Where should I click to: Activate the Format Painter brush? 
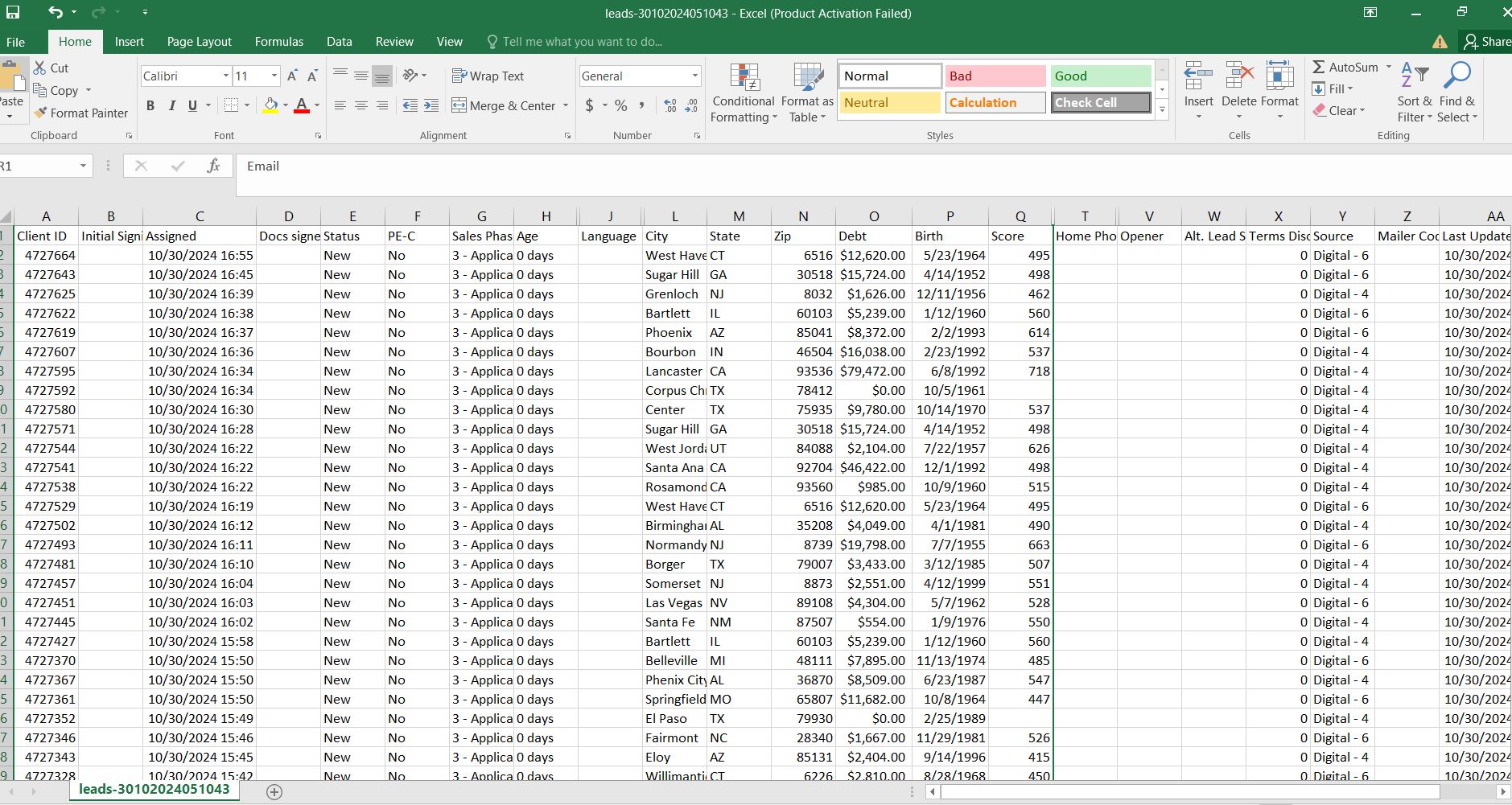pos(81,113)
